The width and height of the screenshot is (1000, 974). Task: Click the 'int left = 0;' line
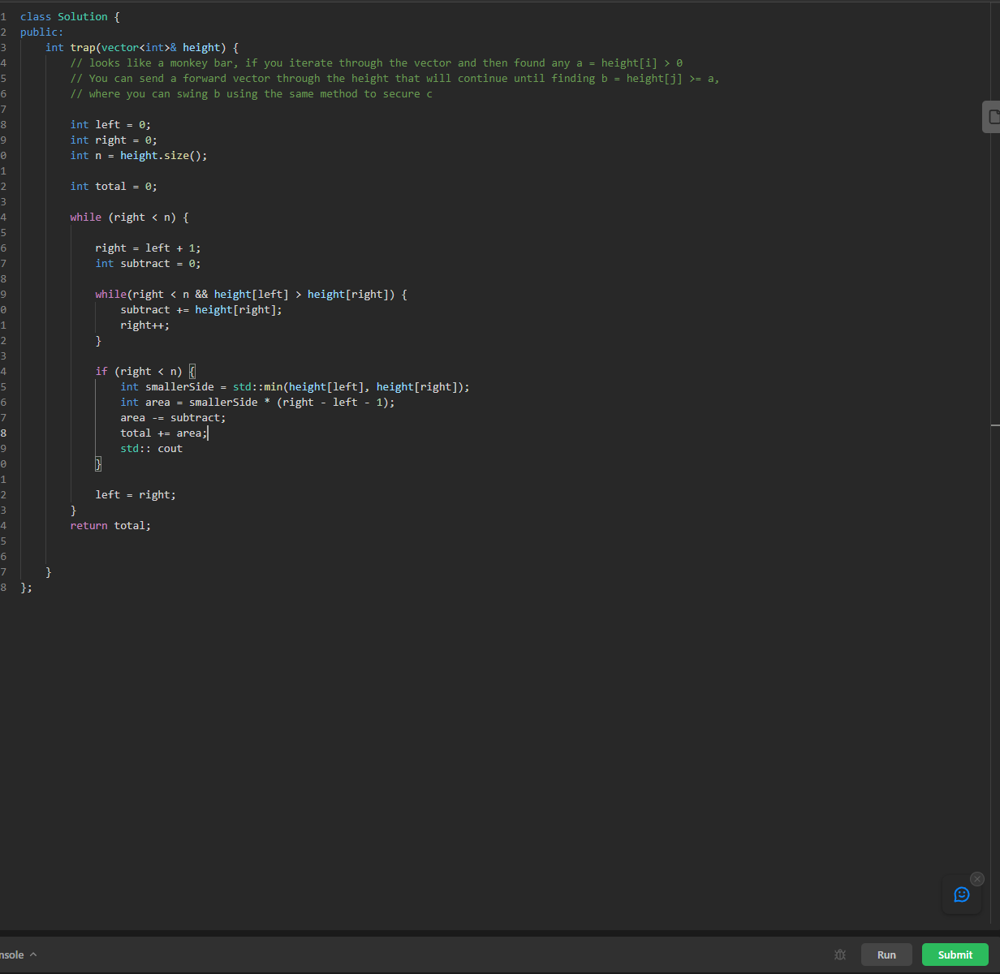[x=110, y=124]
